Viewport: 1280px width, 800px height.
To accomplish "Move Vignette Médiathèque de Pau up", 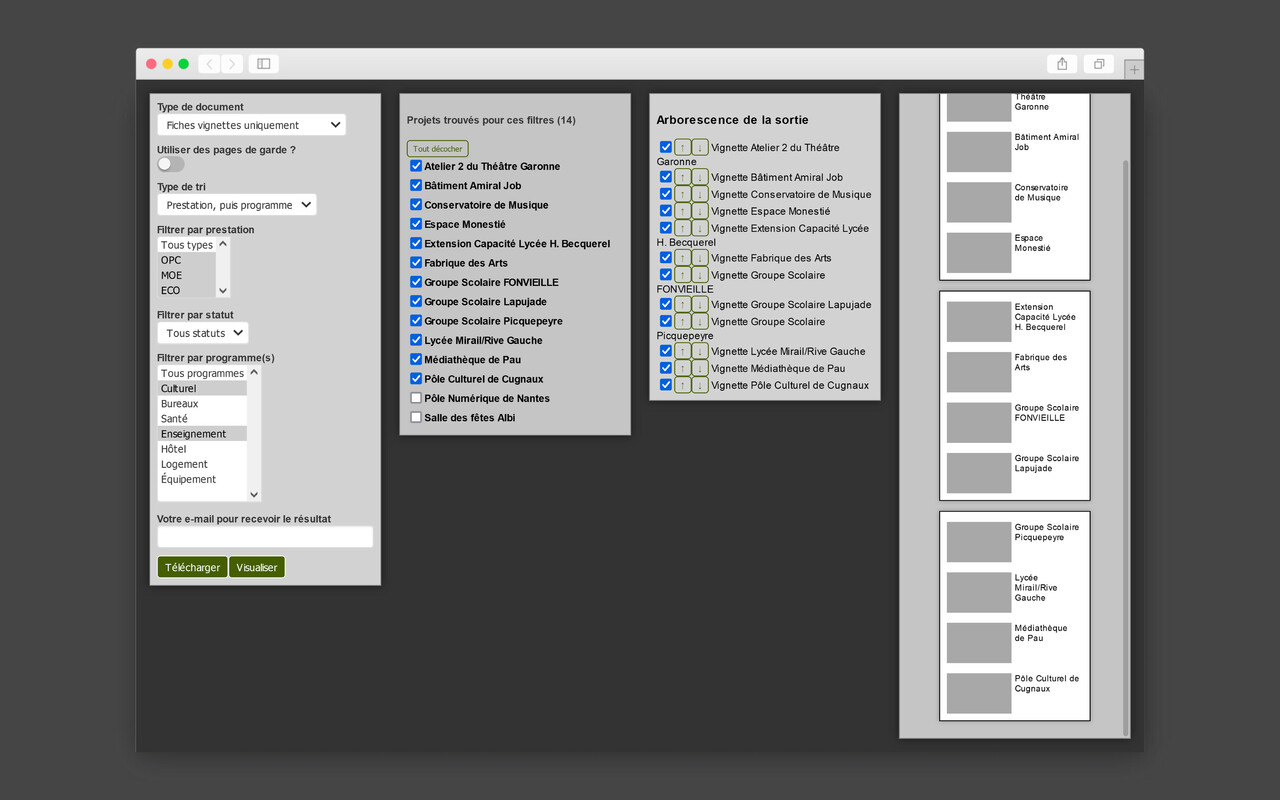I will pyautogui.click(x=683, y=368).
